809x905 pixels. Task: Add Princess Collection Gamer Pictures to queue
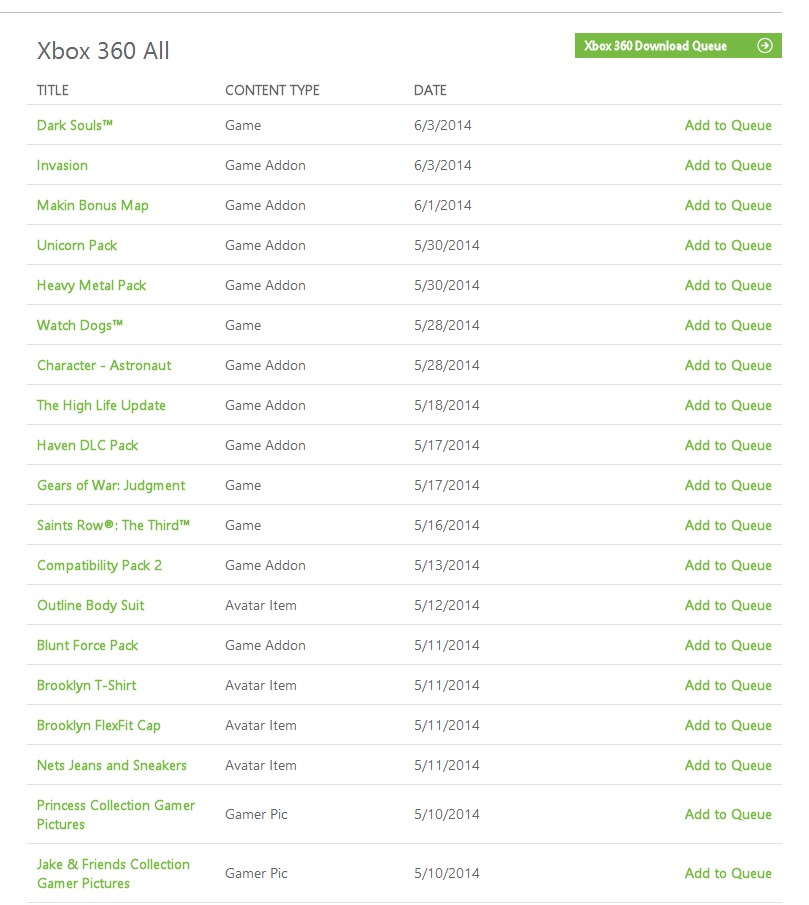click(728, 815)
